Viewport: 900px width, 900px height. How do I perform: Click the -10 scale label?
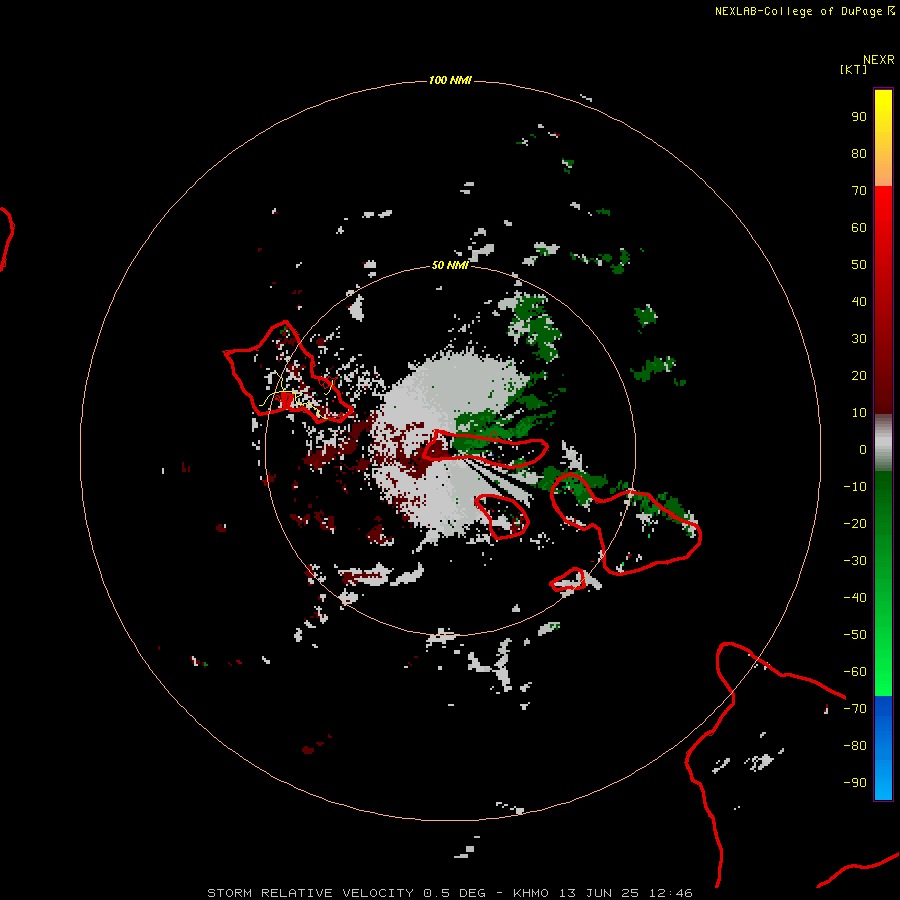[855, 487]
